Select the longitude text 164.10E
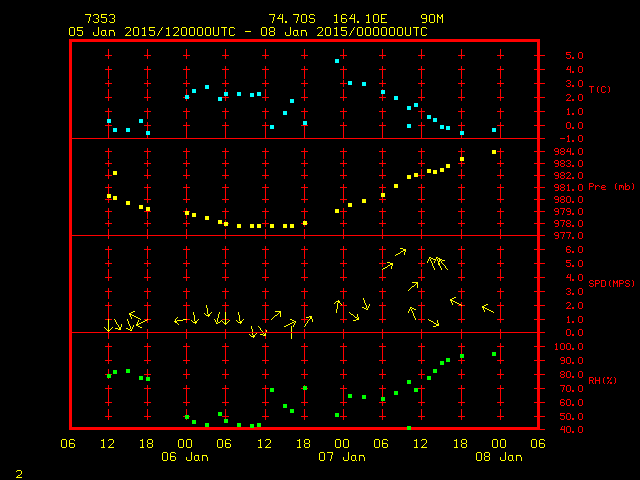 [360, 19]
